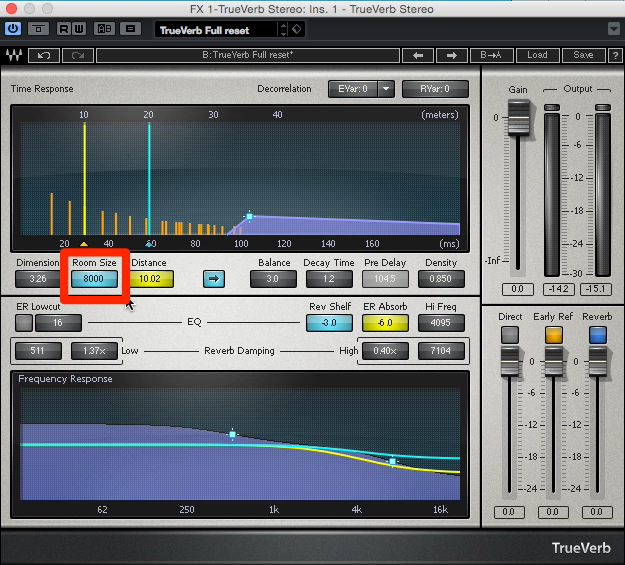Click the Waves redo arrow icon
The height and width of the screenshot is (565, 625).
[78, 55]
